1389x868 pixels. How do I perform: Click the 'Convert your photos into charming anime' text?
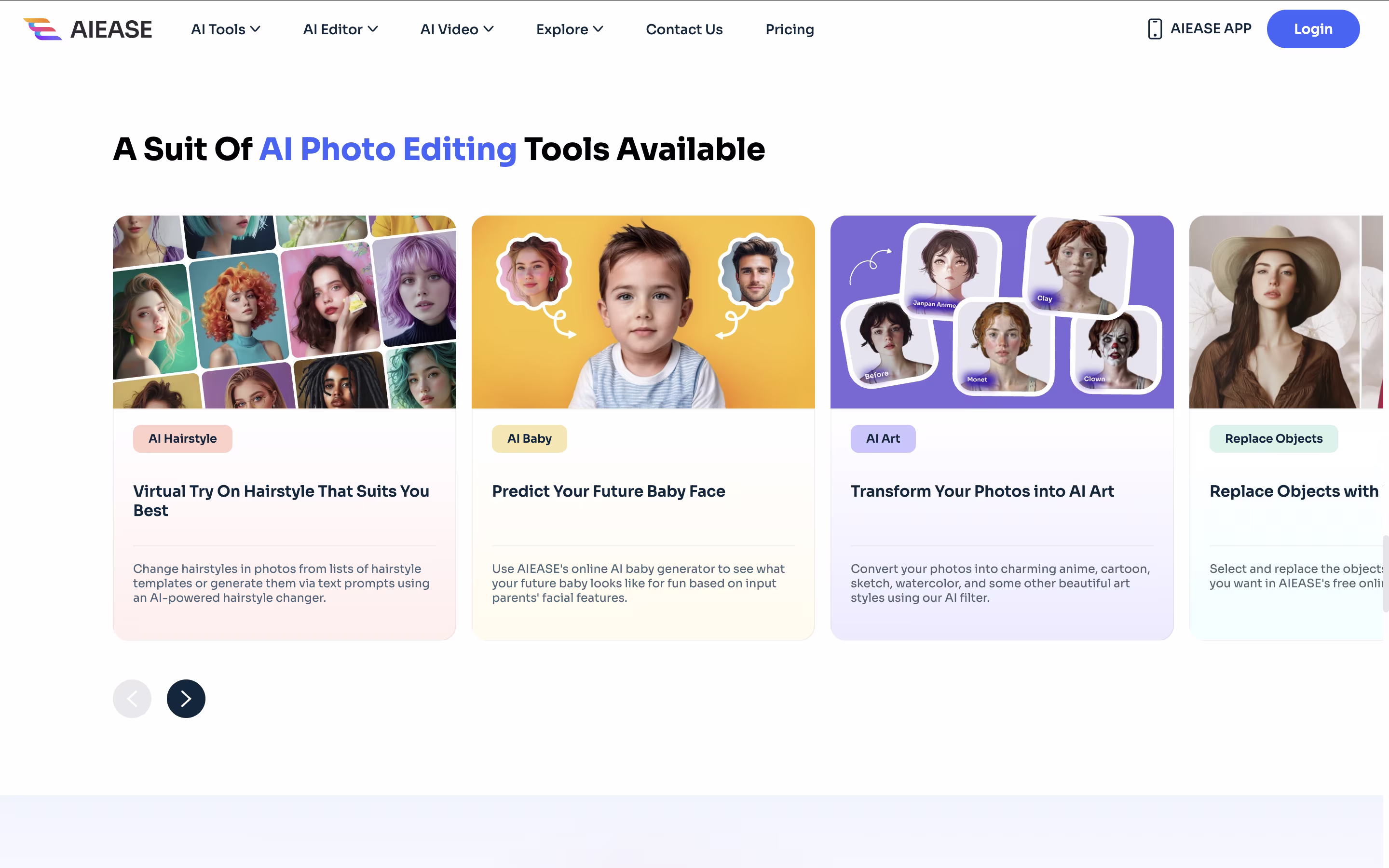(1000, 583)
